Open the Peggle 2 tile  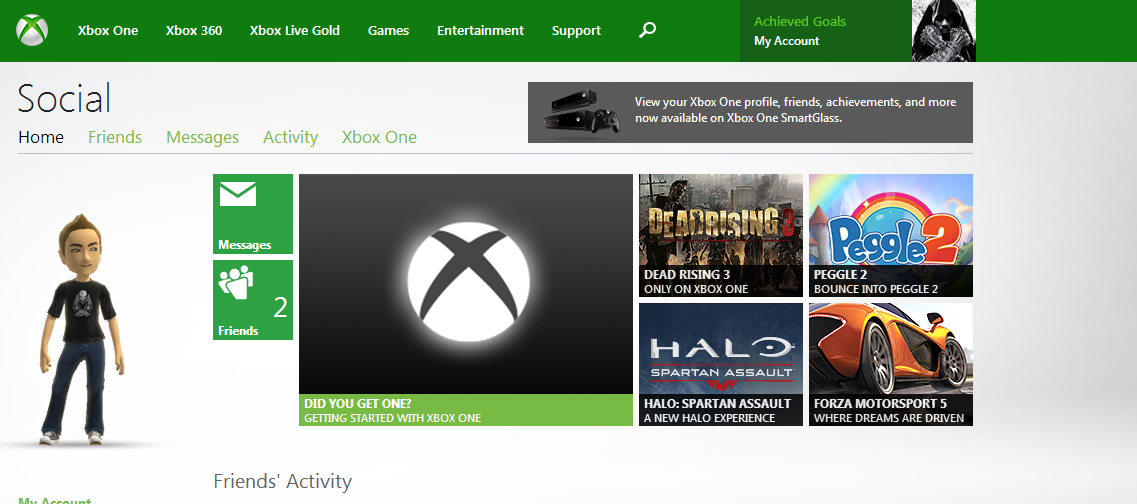click(891, 235)
